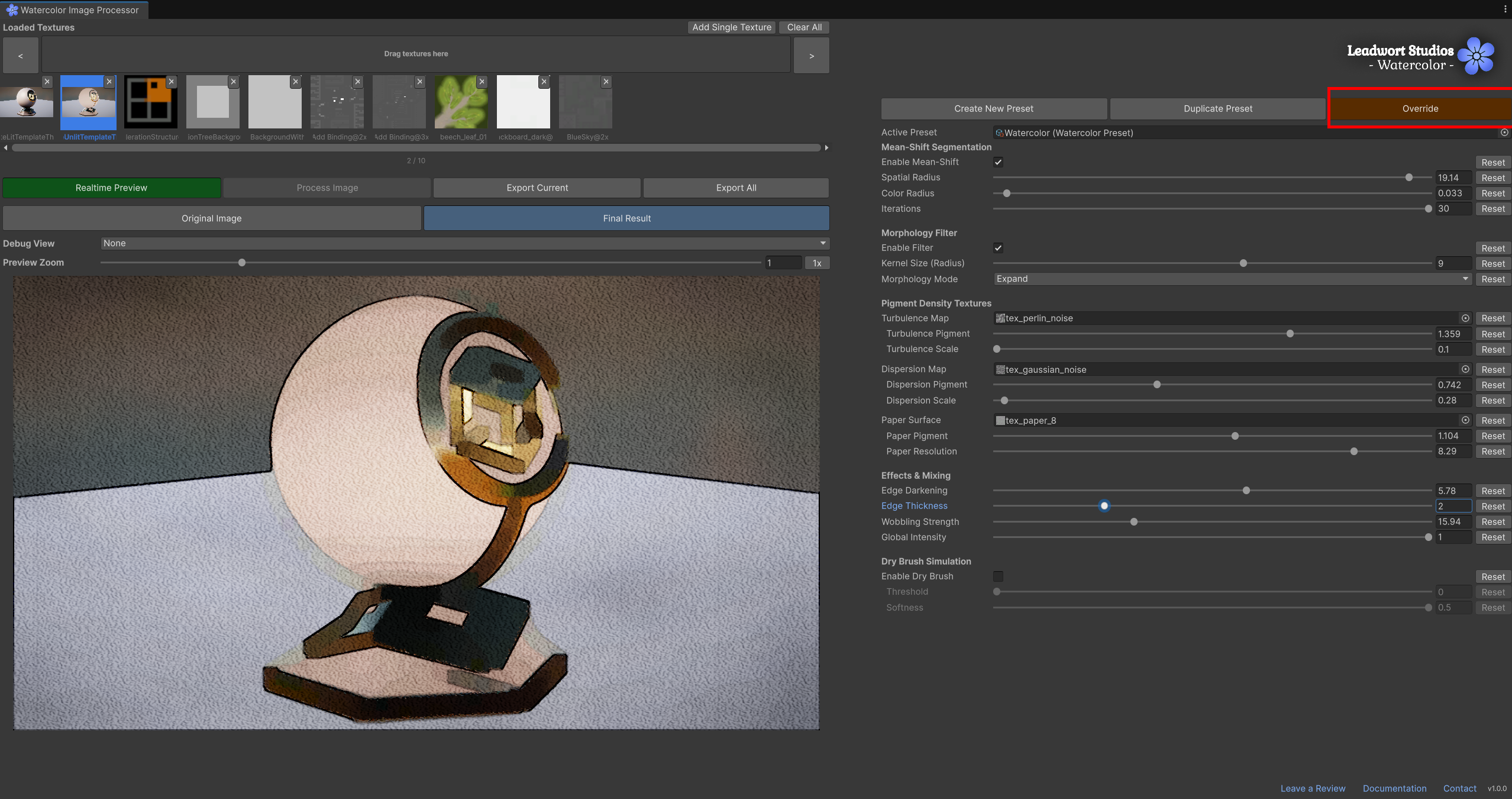Image resolution: width=1512 pixels, height=799 pixels.
Task: Go to previous texture with the < button
Action: click(x=21, y=56)
